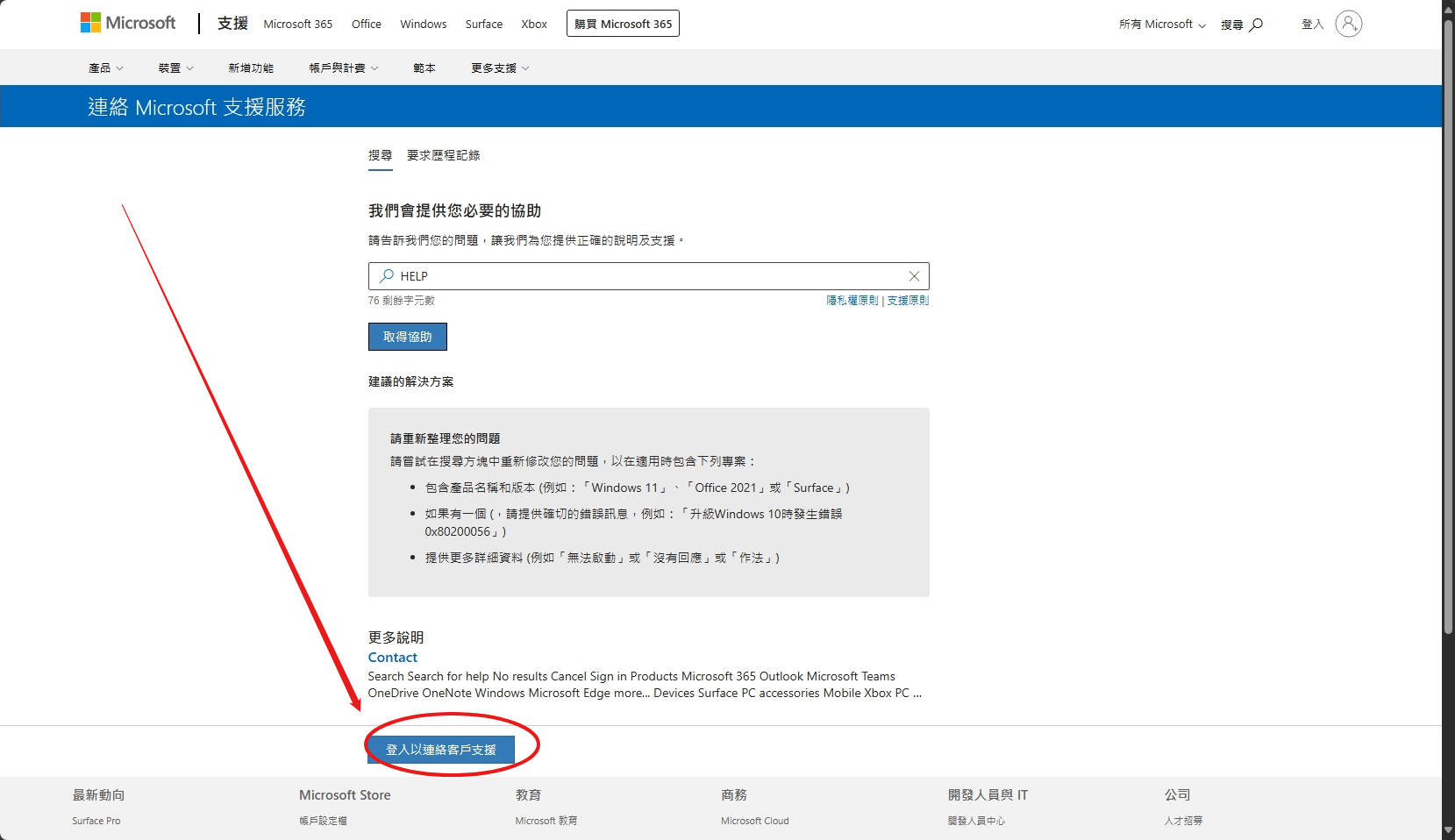1455x840 pixels.
Task: Click the 登入 sign-in text
Action: point(1313,25)
